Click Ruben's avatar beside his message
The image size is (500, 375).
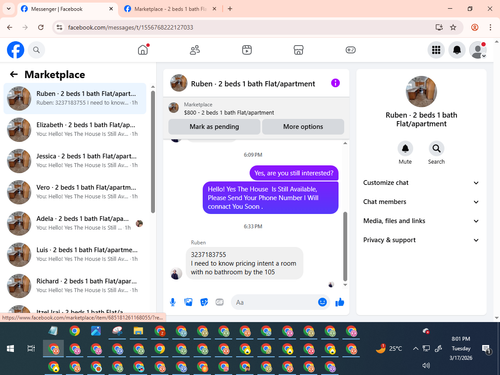[176, 274]
